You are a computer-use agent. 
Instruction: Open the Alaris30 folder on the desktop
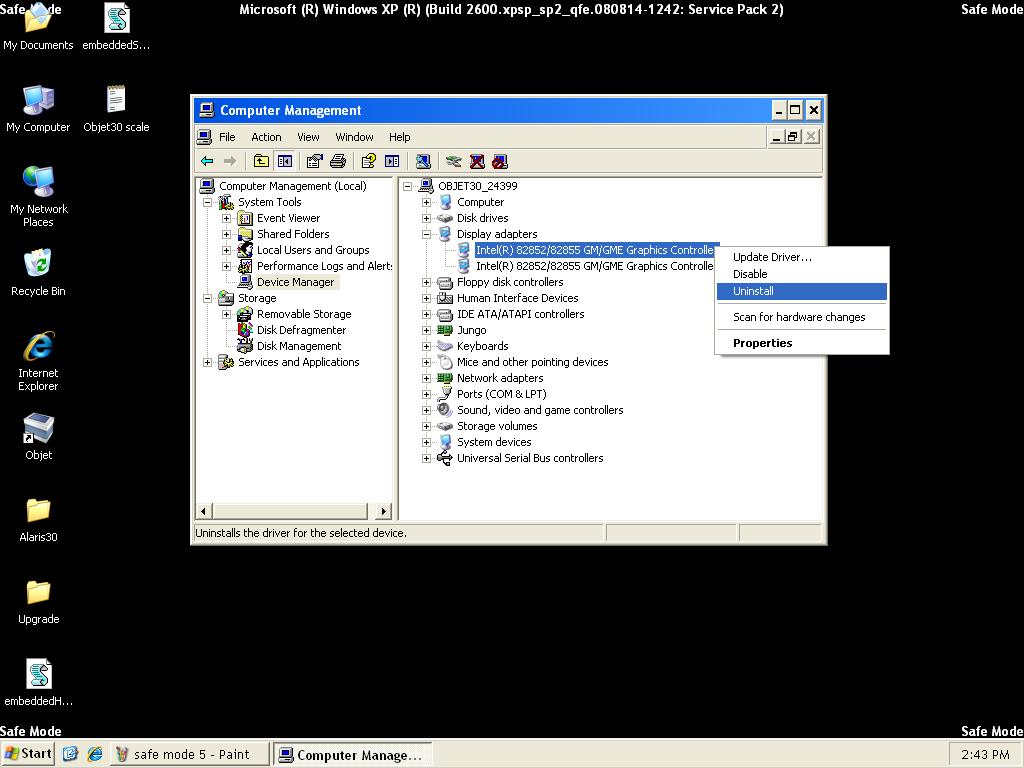39,520
